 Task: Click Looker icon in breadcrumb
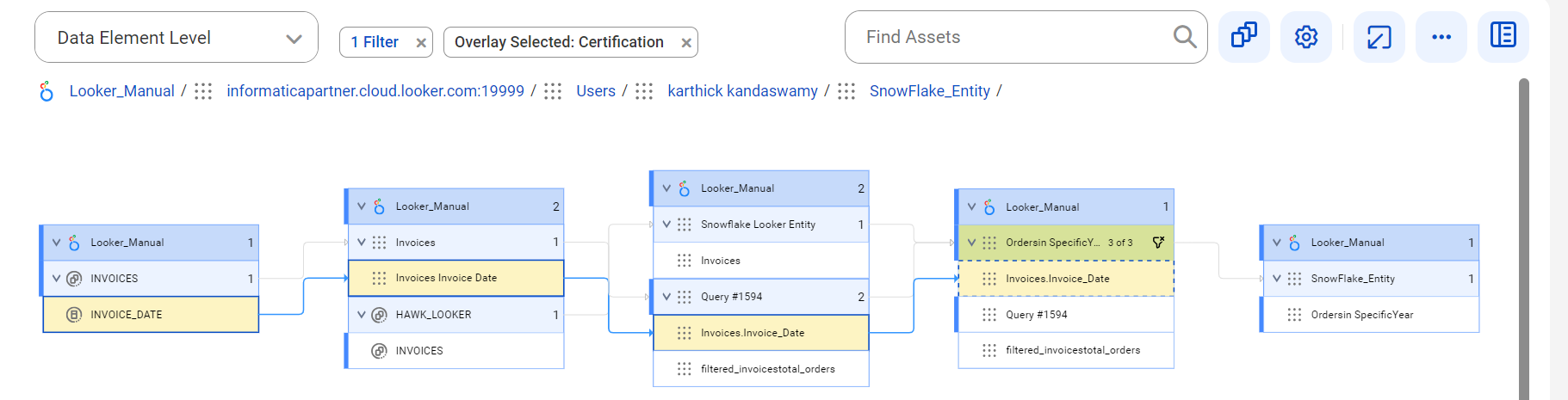click(x=46, y=91)
